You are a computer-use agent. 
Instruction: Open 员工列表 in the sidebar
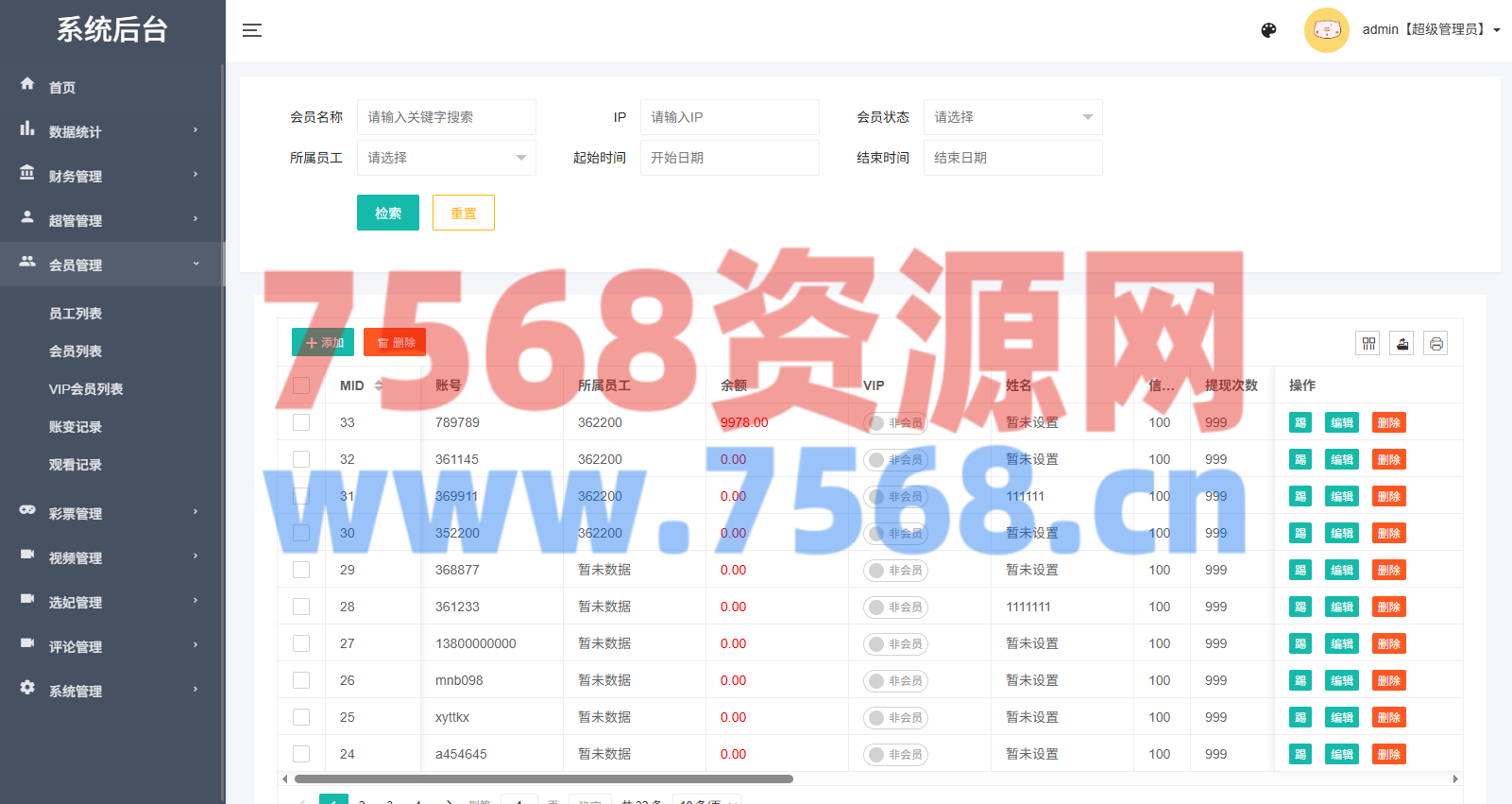pos(76,314)
